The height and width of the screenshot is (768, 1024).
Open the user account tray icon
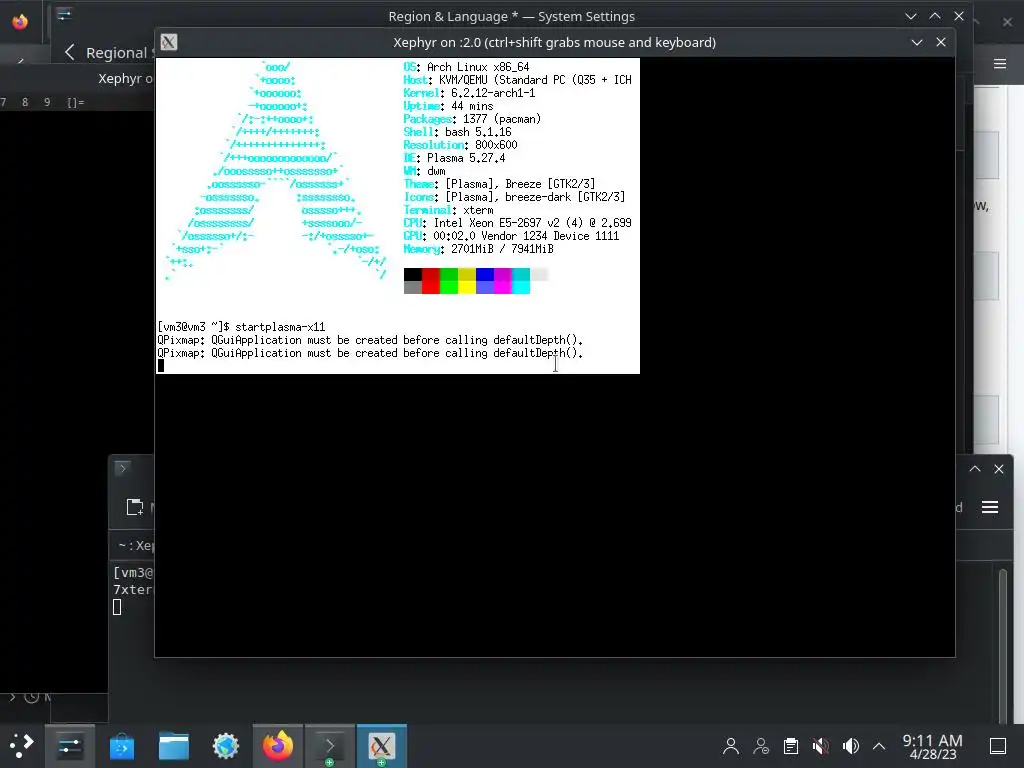(x=731, y=746)
